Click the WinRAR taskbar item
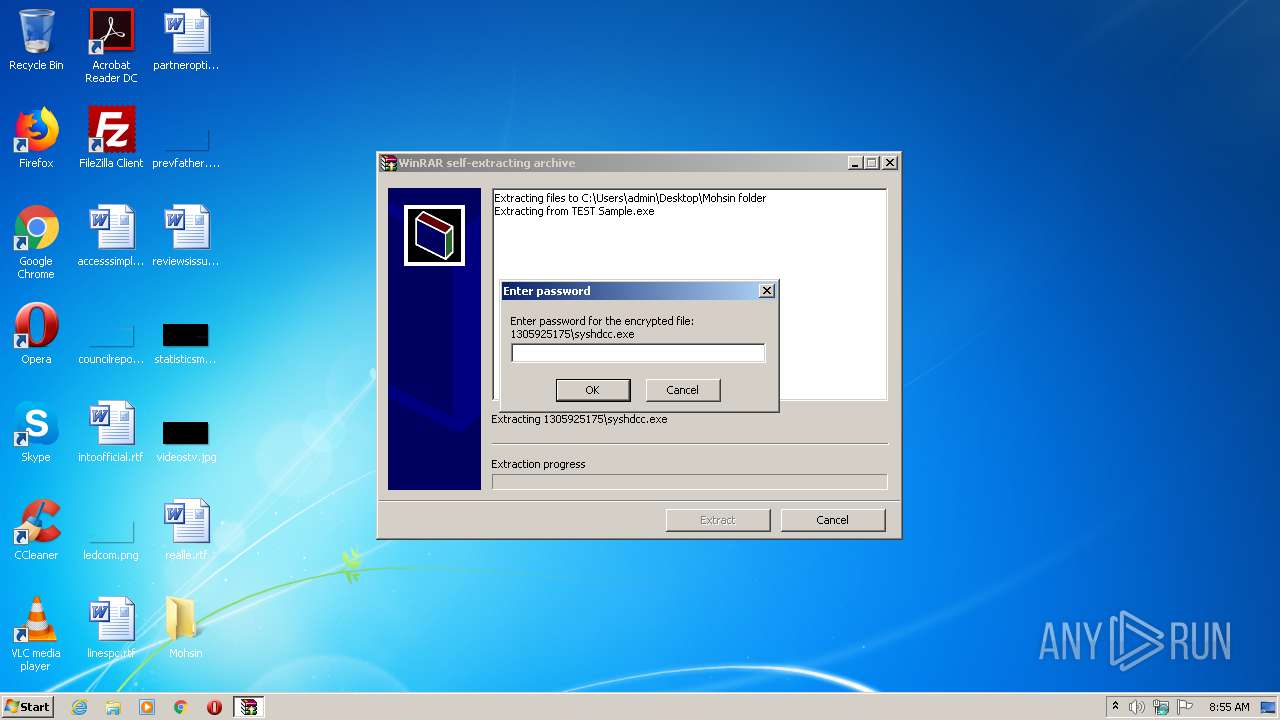The width and height of the screenshot is (1280, 720). [248, 707]
